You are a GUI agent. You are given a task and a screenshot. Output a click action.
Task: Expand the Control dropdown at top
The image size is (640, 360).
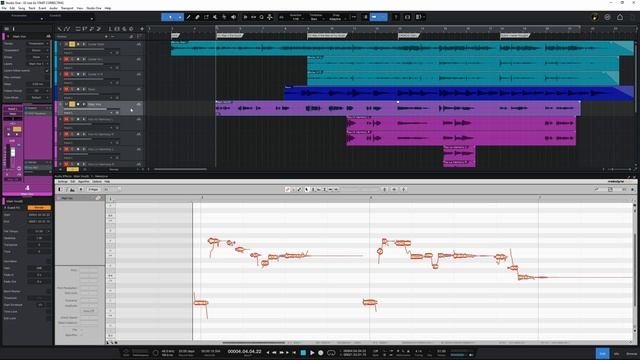(x=91, y=18)
